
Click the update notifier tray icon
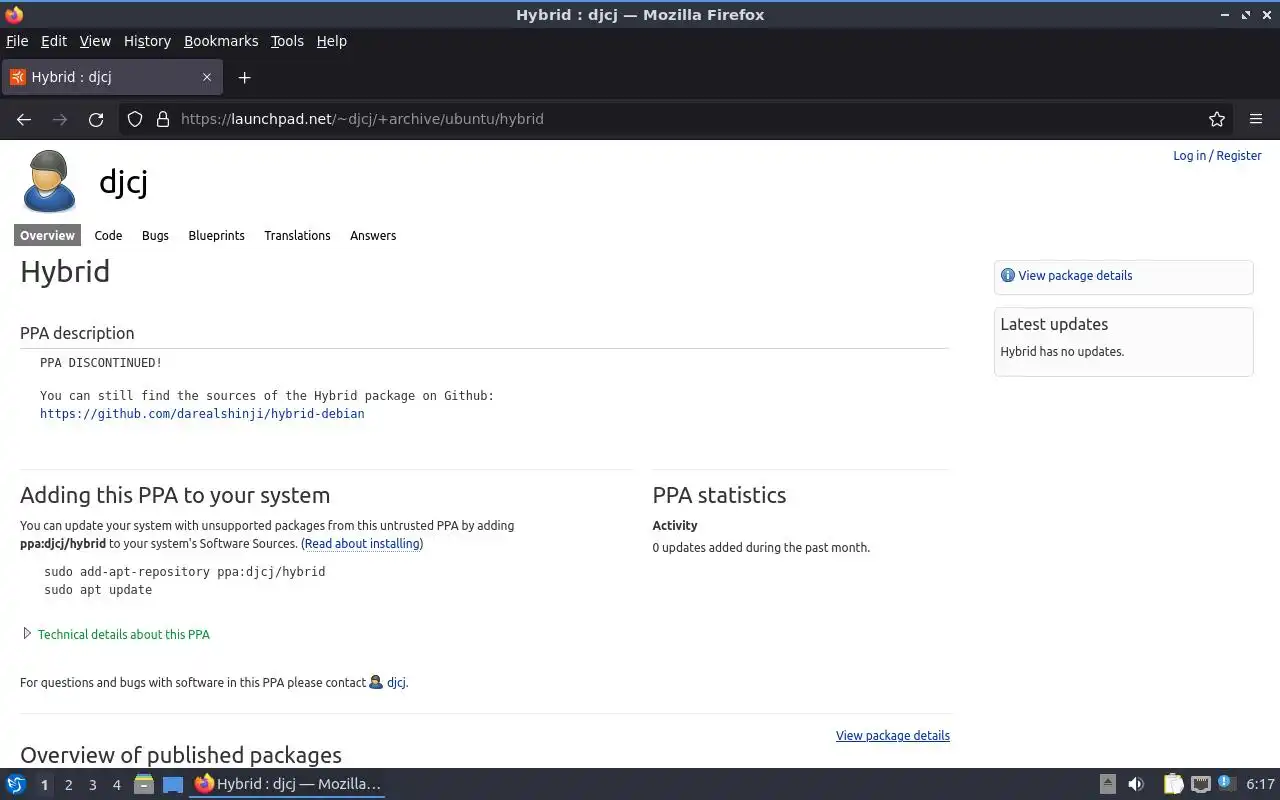[1226, 783]
